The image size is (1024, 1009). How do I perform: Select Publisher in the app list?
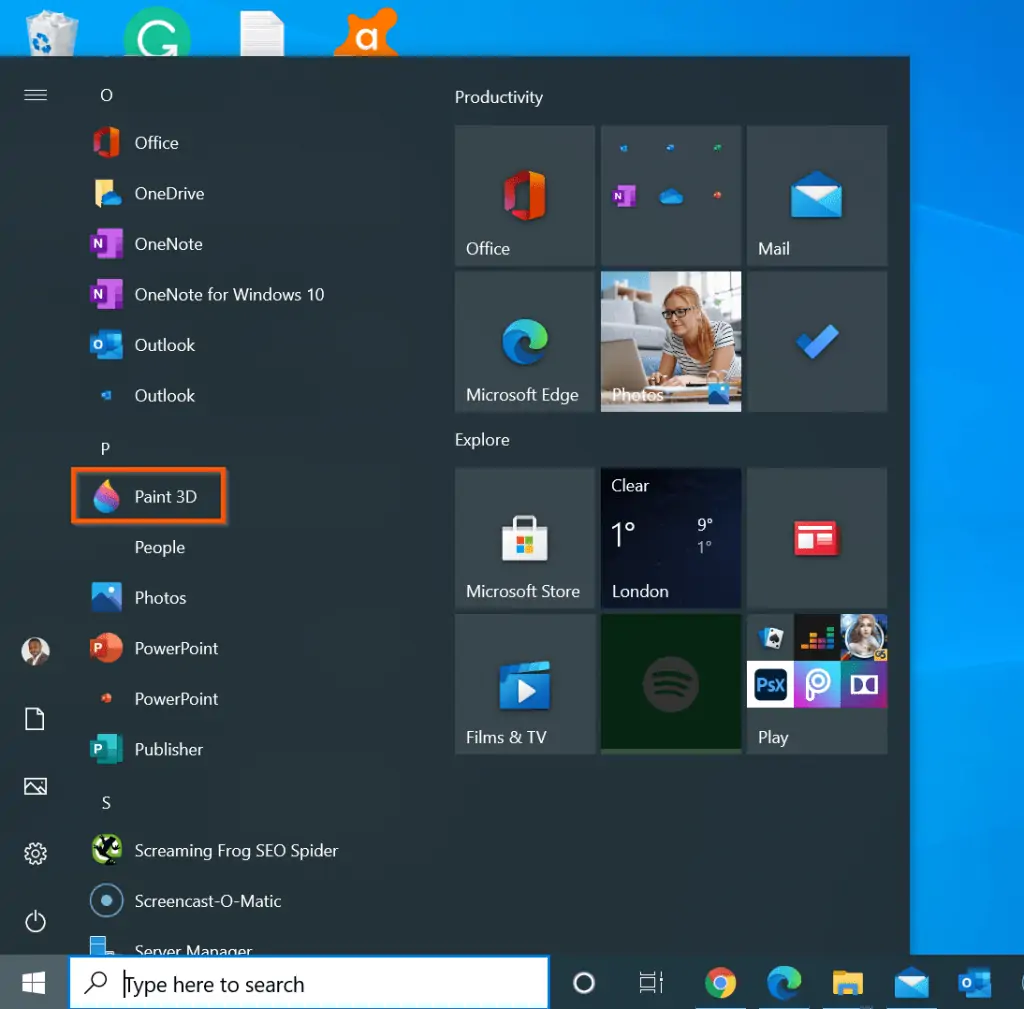pyautogui.click(x=168, y=749)
